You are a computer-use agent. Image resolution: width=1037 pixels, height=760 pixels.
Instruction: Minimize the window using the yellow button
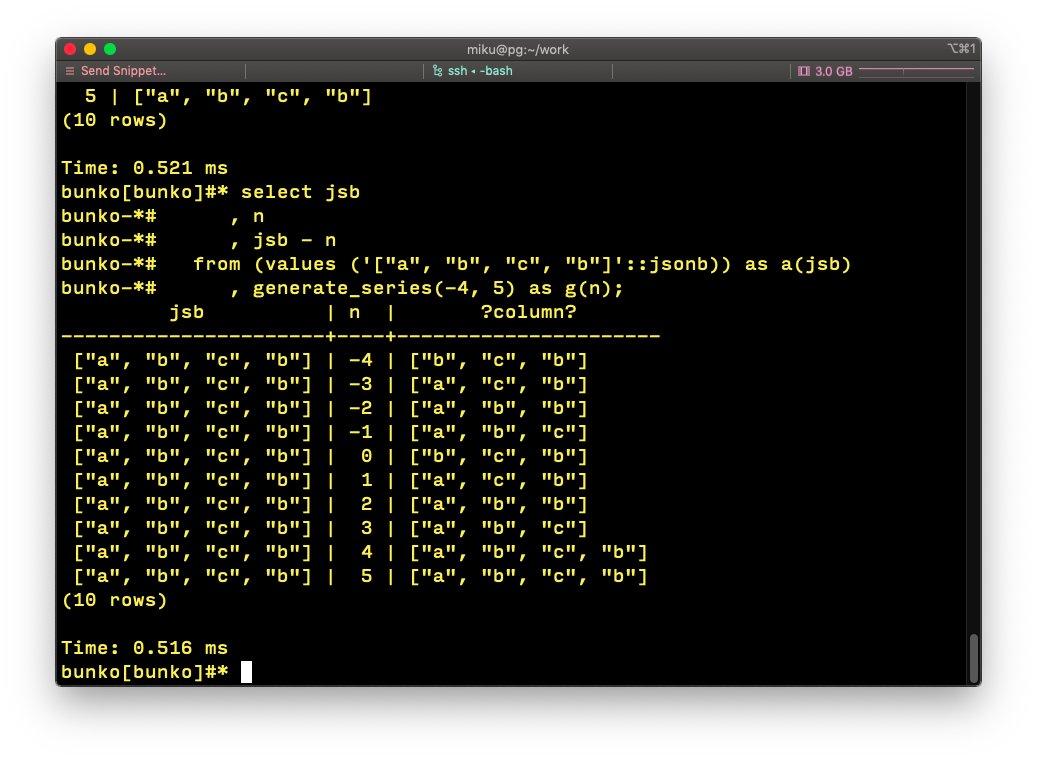click(x=90, y=49)
